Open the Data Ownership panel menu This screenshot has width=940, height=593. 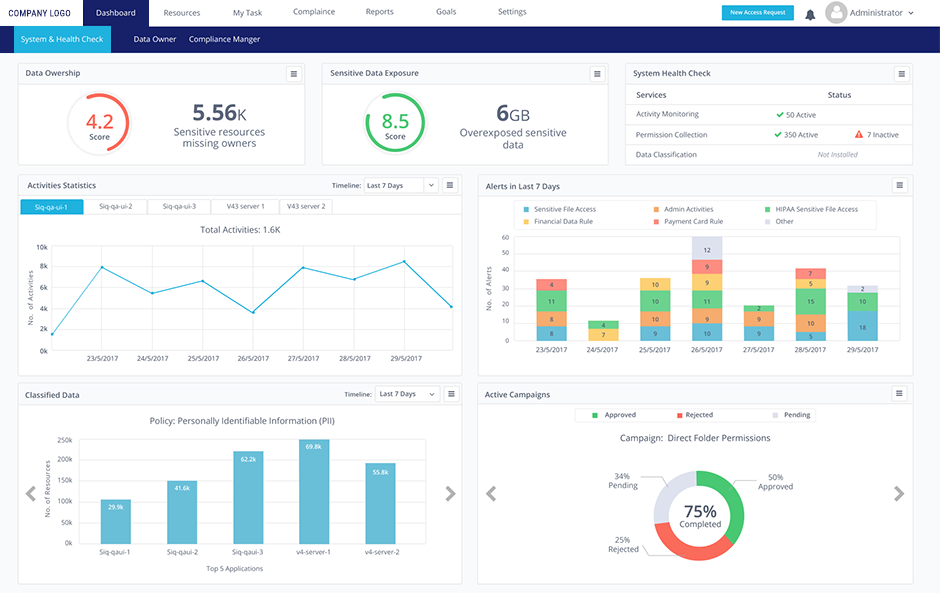pos(293,73)
